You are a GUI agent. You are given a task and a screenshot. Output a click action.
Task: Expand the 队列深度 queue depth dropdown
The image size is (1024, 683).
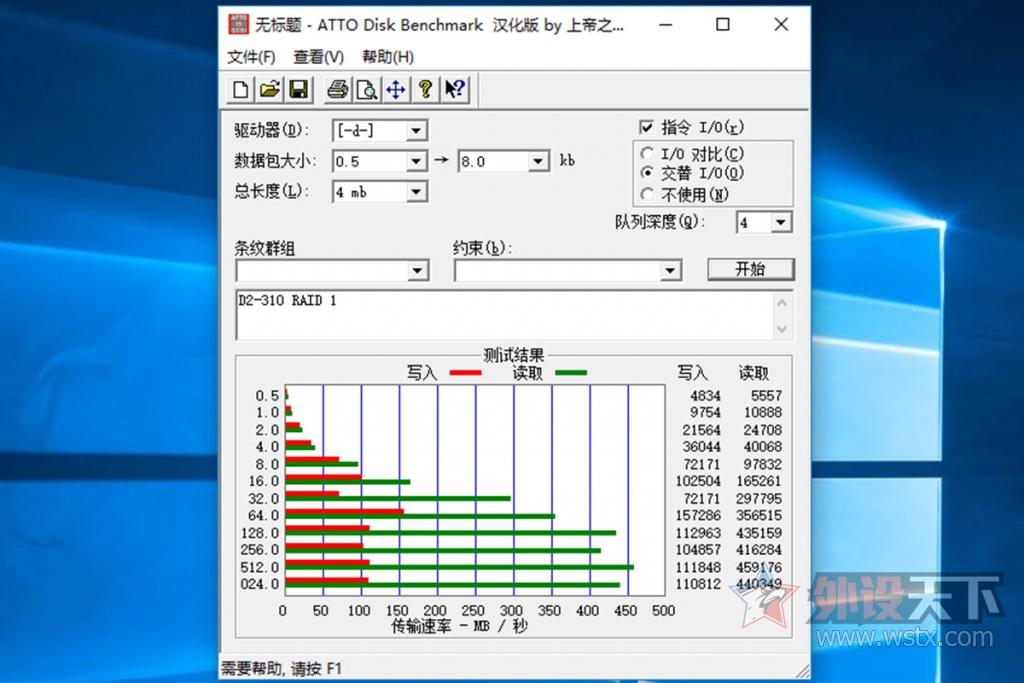point(781,223)
